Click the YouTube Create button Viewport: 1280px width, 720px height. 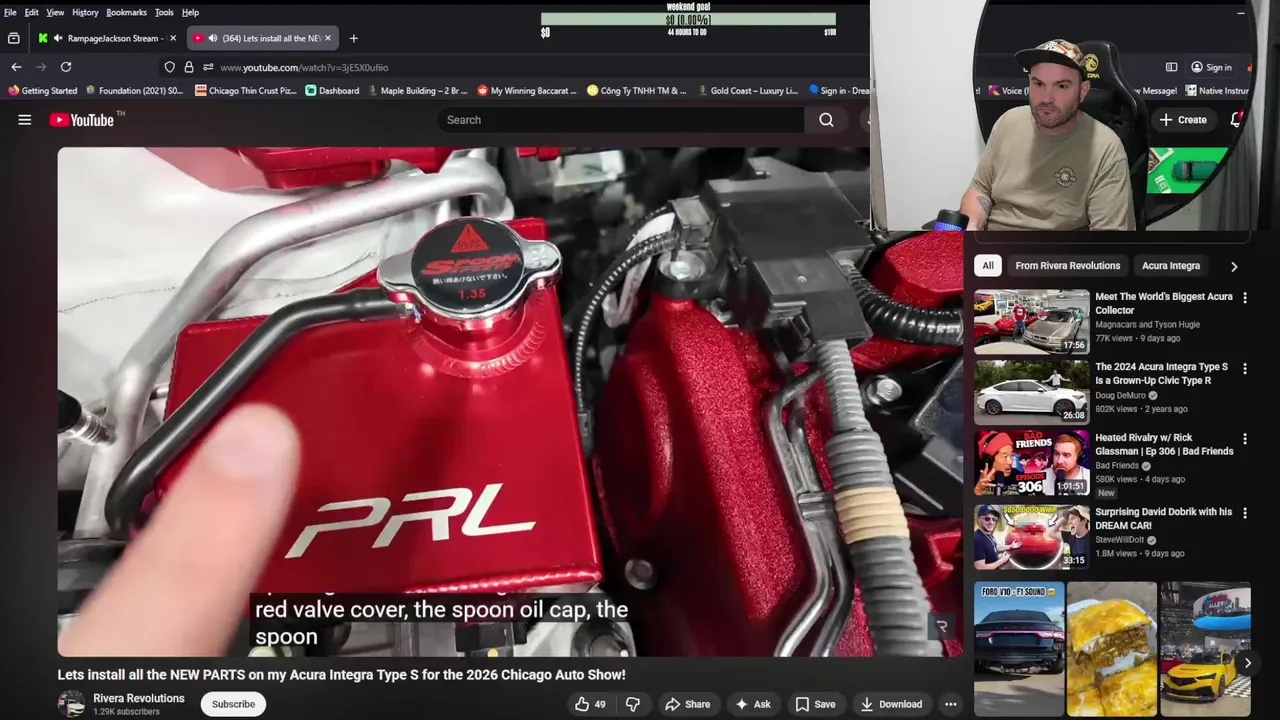(x=1184, y=120)
